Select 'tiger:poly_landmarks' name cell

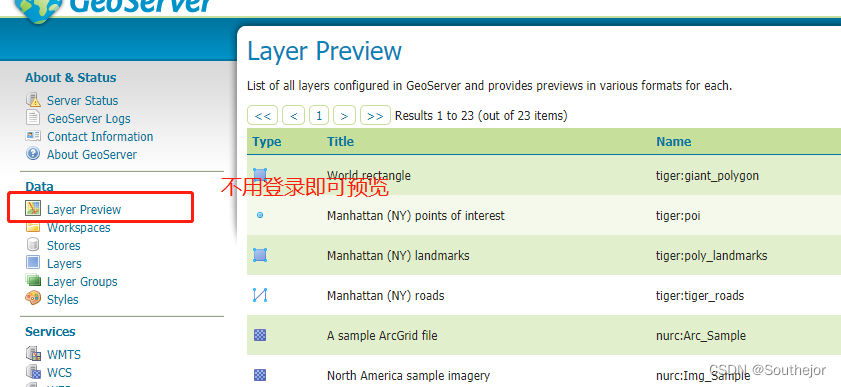[x=712, y=256]
